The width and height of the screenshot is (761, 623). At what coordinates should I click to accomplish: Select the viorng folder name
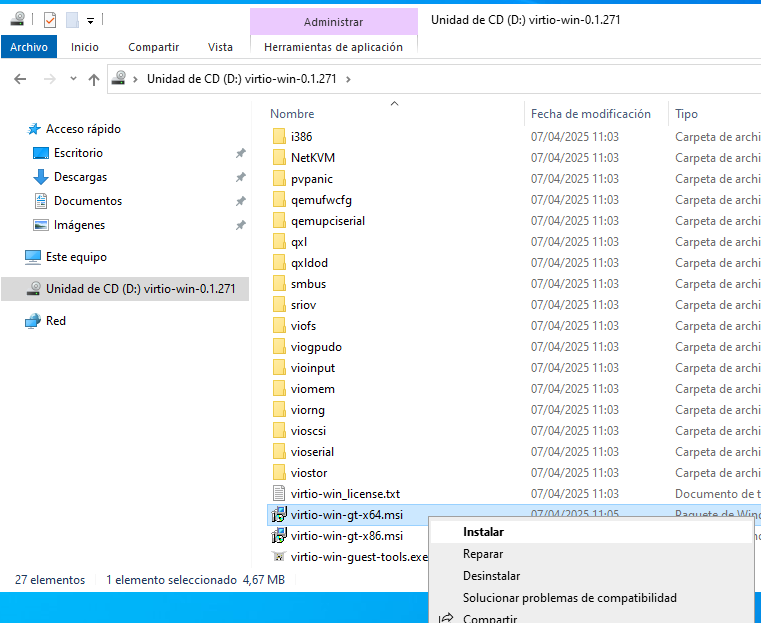[x=308, y=410]
